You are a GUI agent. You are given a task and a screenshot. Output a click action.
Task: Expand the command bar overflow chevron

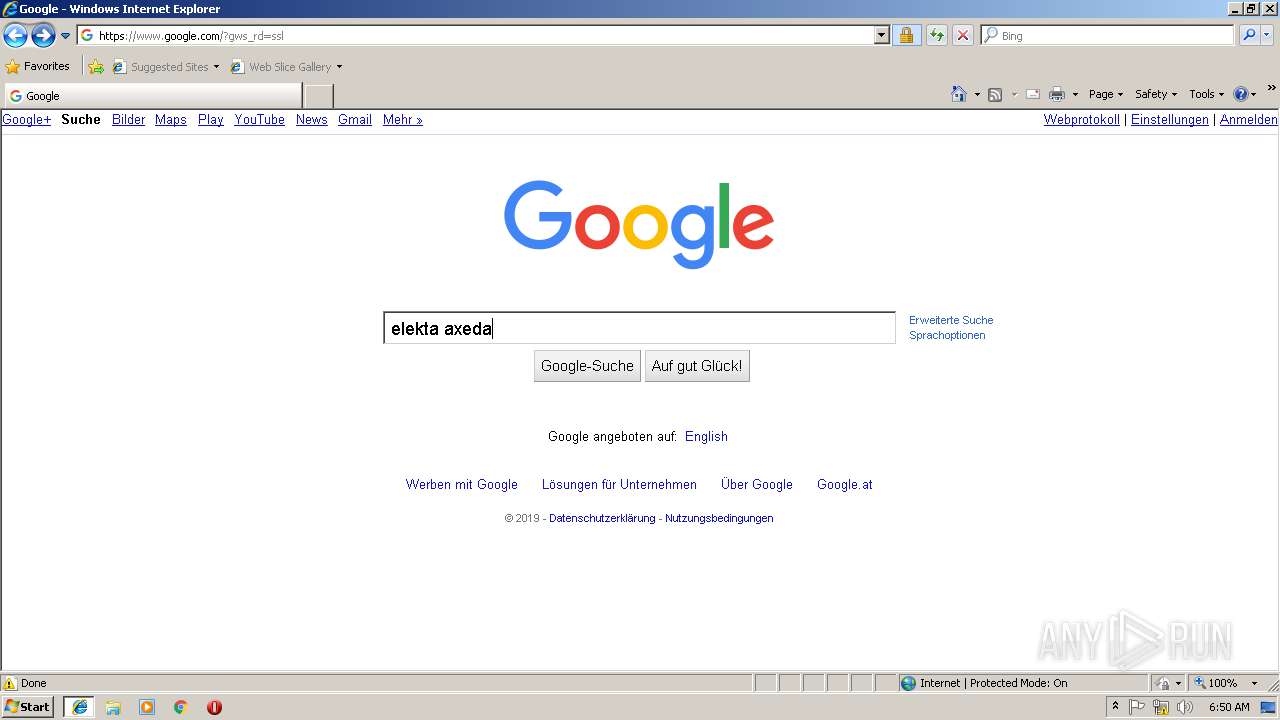tap(1271, 88)
